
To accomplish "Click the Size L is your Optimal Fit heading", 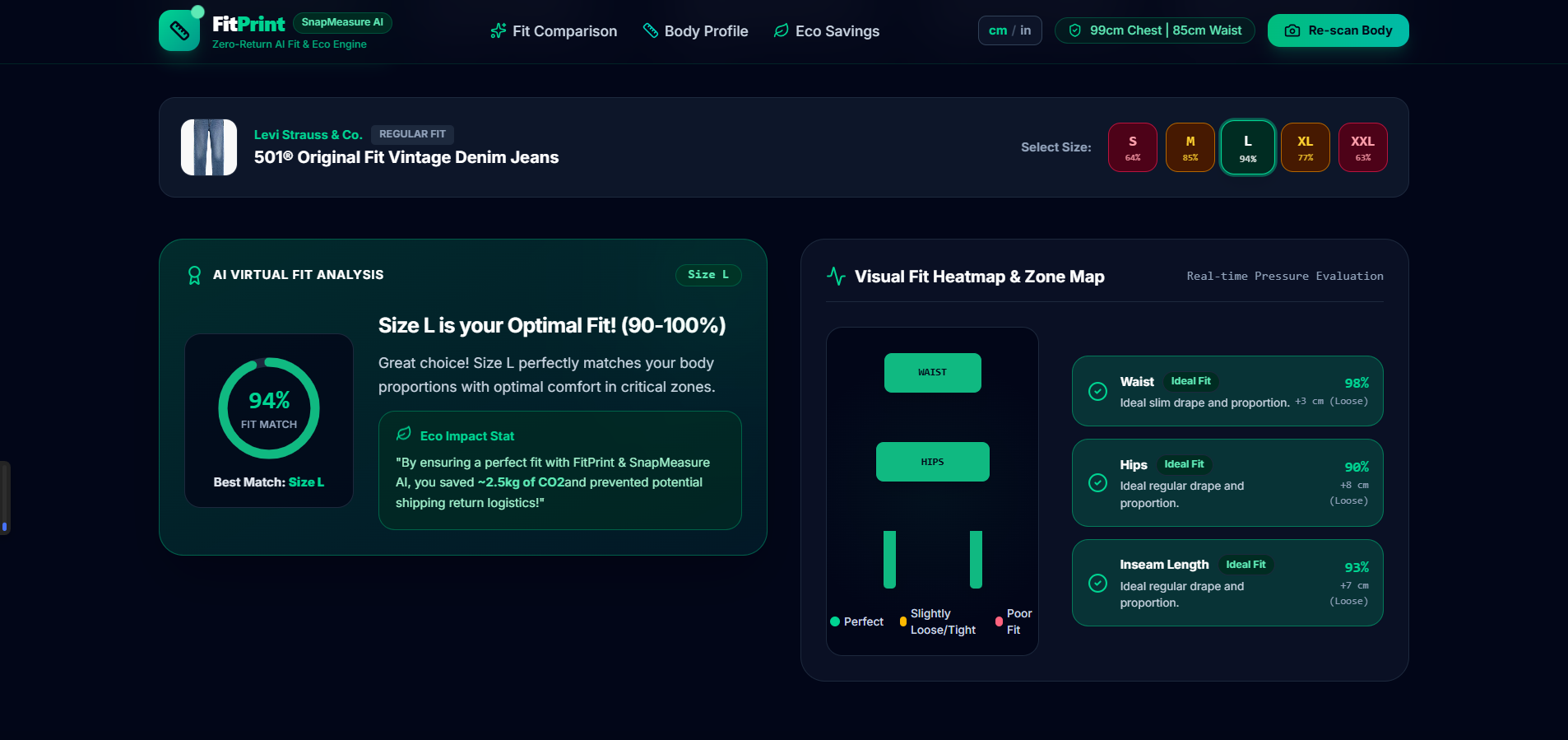I will pos(552,326).
